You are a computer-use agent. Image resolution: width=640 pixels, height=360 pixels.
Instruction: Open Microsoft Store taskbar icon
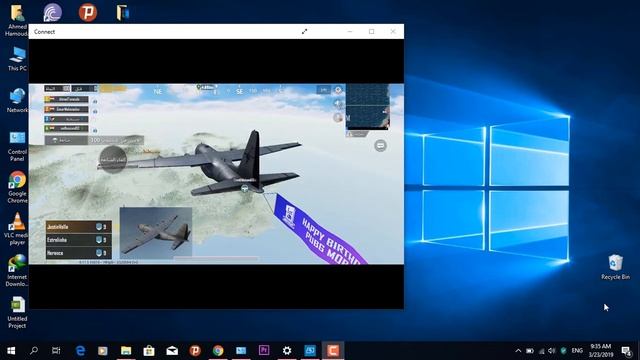[149, 351]
